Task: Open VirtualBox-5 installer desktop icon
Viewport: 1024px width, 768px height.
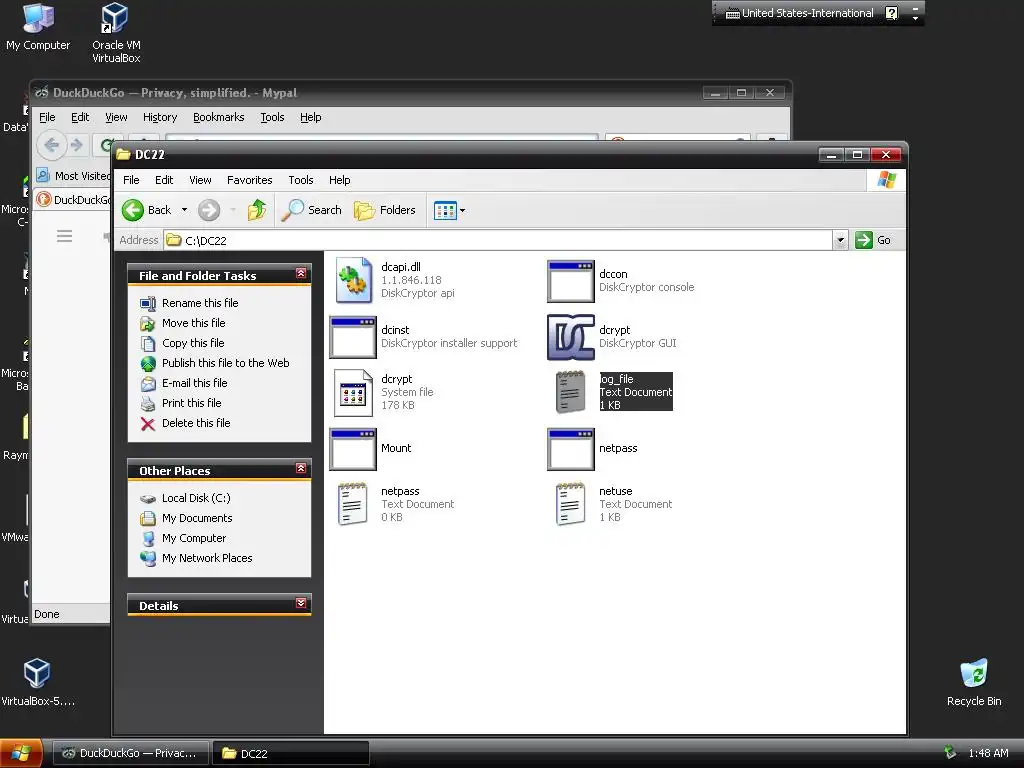Action: tap(38, 682)
